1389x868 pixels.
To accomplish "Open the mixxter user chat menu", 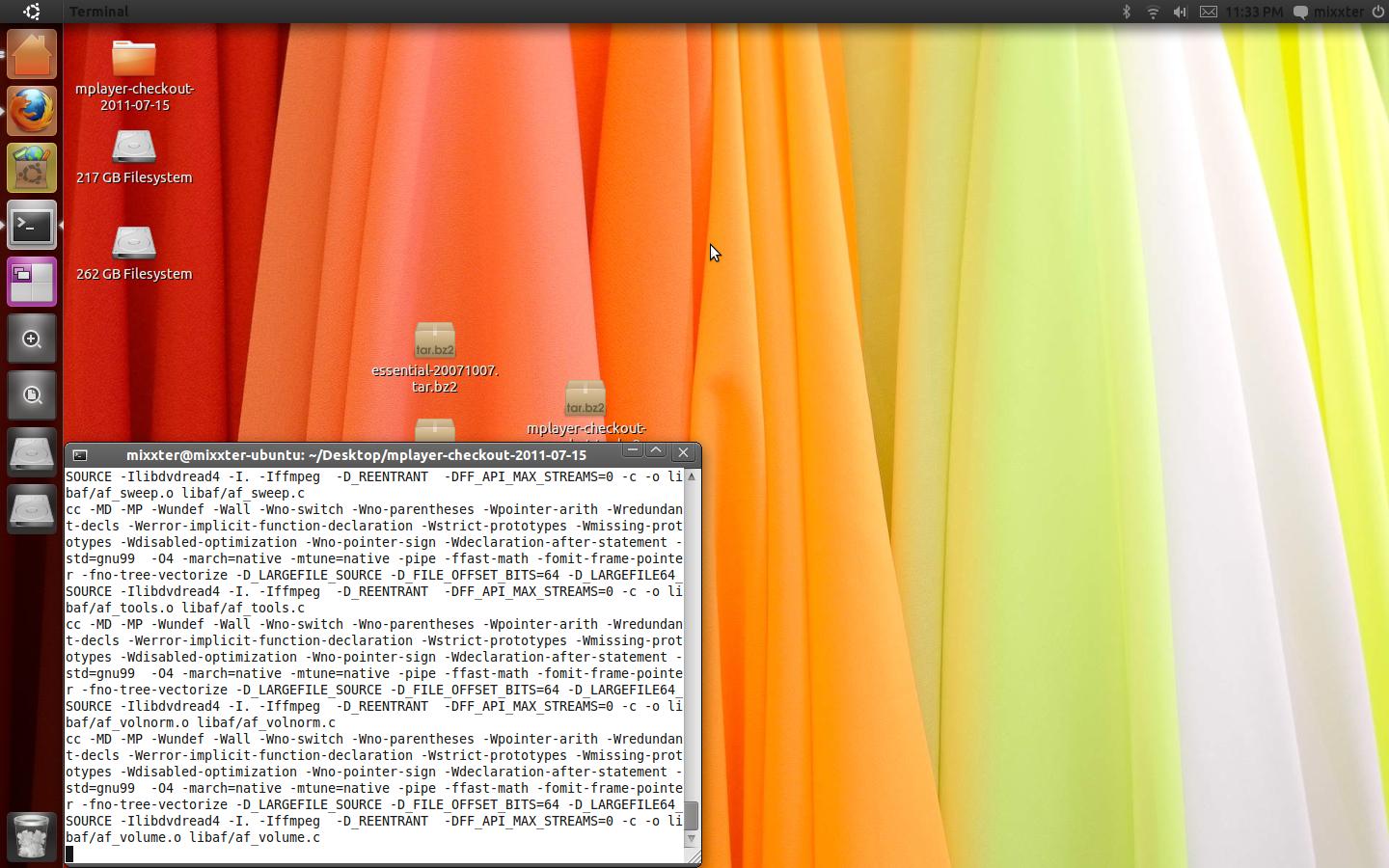I will coord(1328,12).
